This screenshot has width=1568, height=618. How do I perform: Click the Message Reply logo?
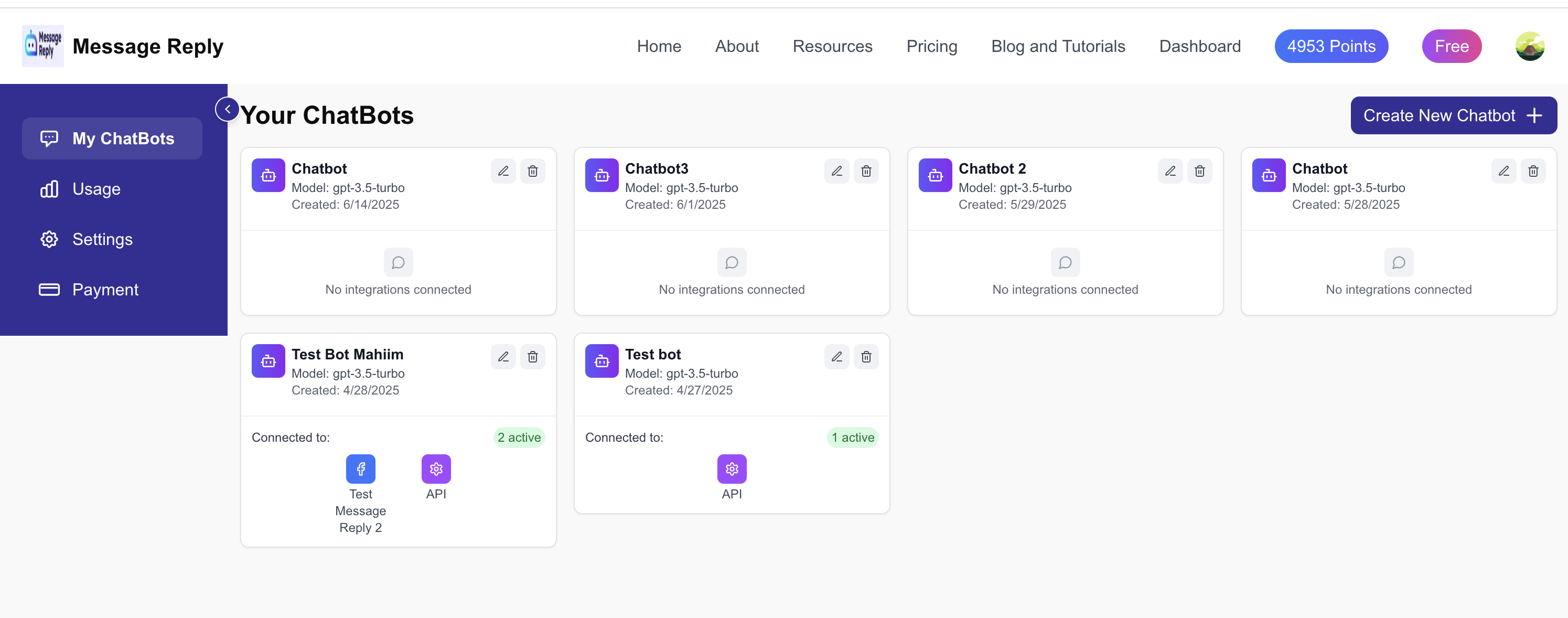pos(42,46)
